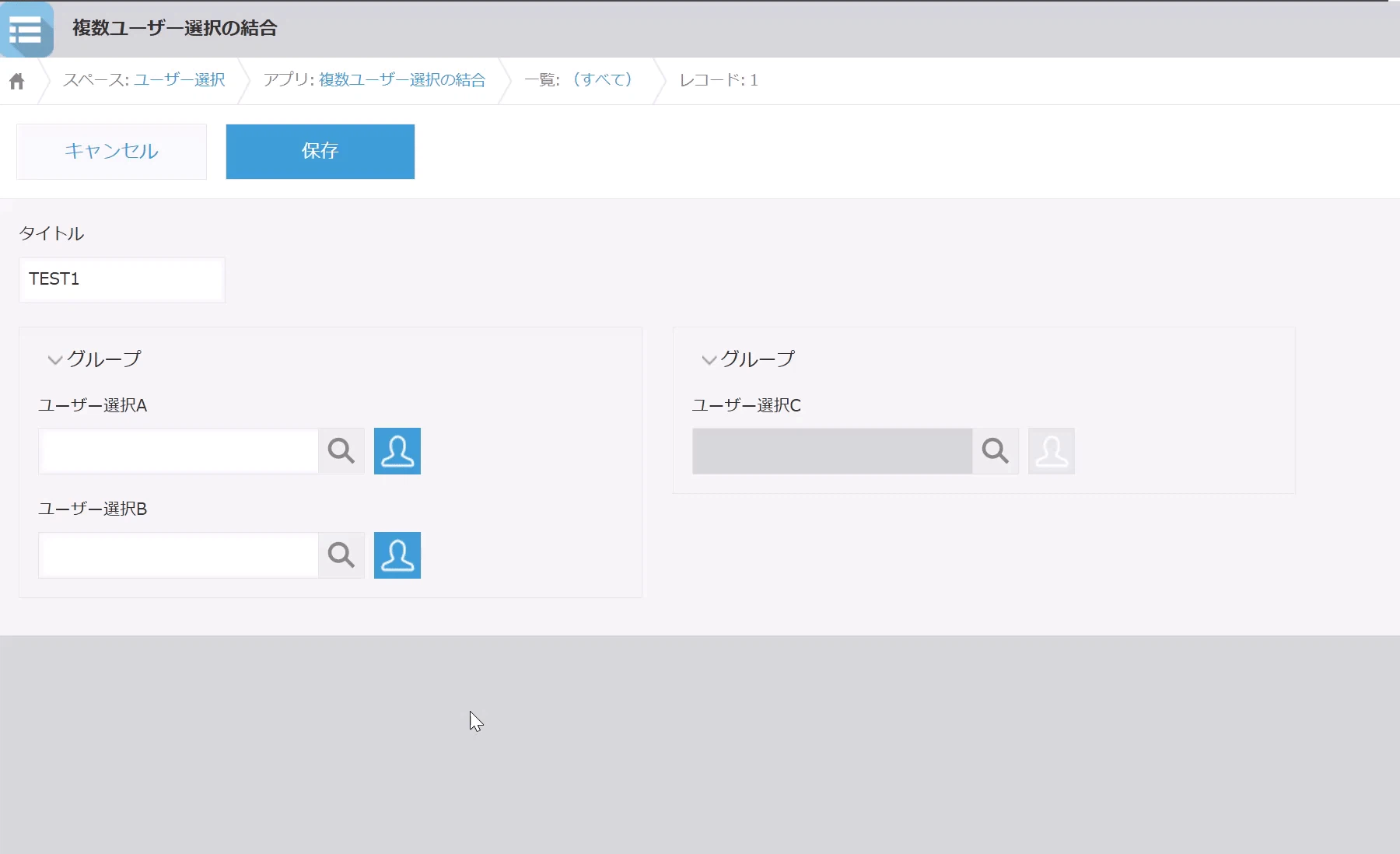Collapse the グループ containing ユーザー選択C
The image size is (1400, 854).
(x=709, y=360)
